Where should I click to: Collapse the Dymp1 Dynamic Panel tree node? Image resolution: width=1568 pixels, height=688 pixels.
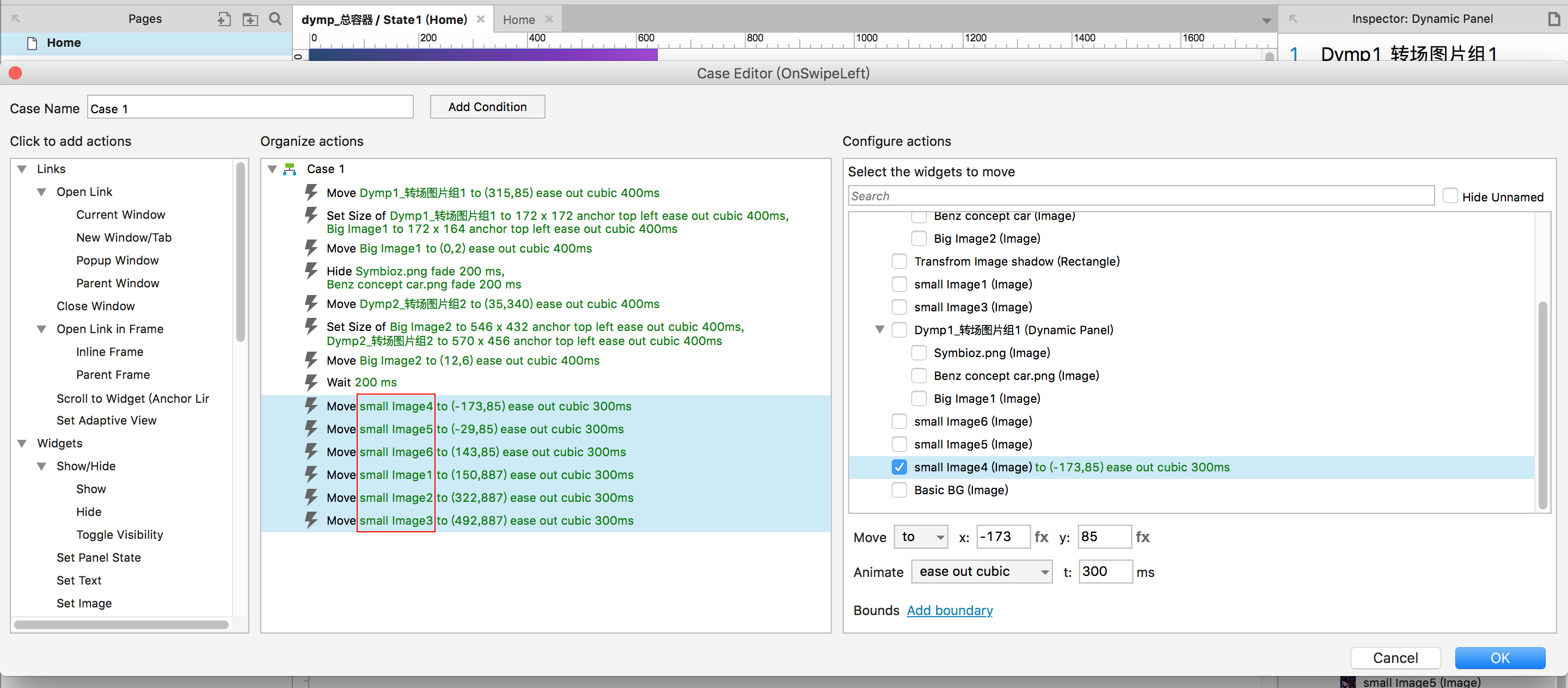[x=880, y=330]
